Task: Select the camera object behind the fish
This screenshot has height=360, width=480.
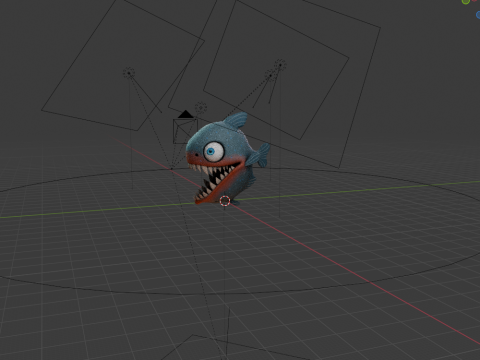Action: click(185, 128)
